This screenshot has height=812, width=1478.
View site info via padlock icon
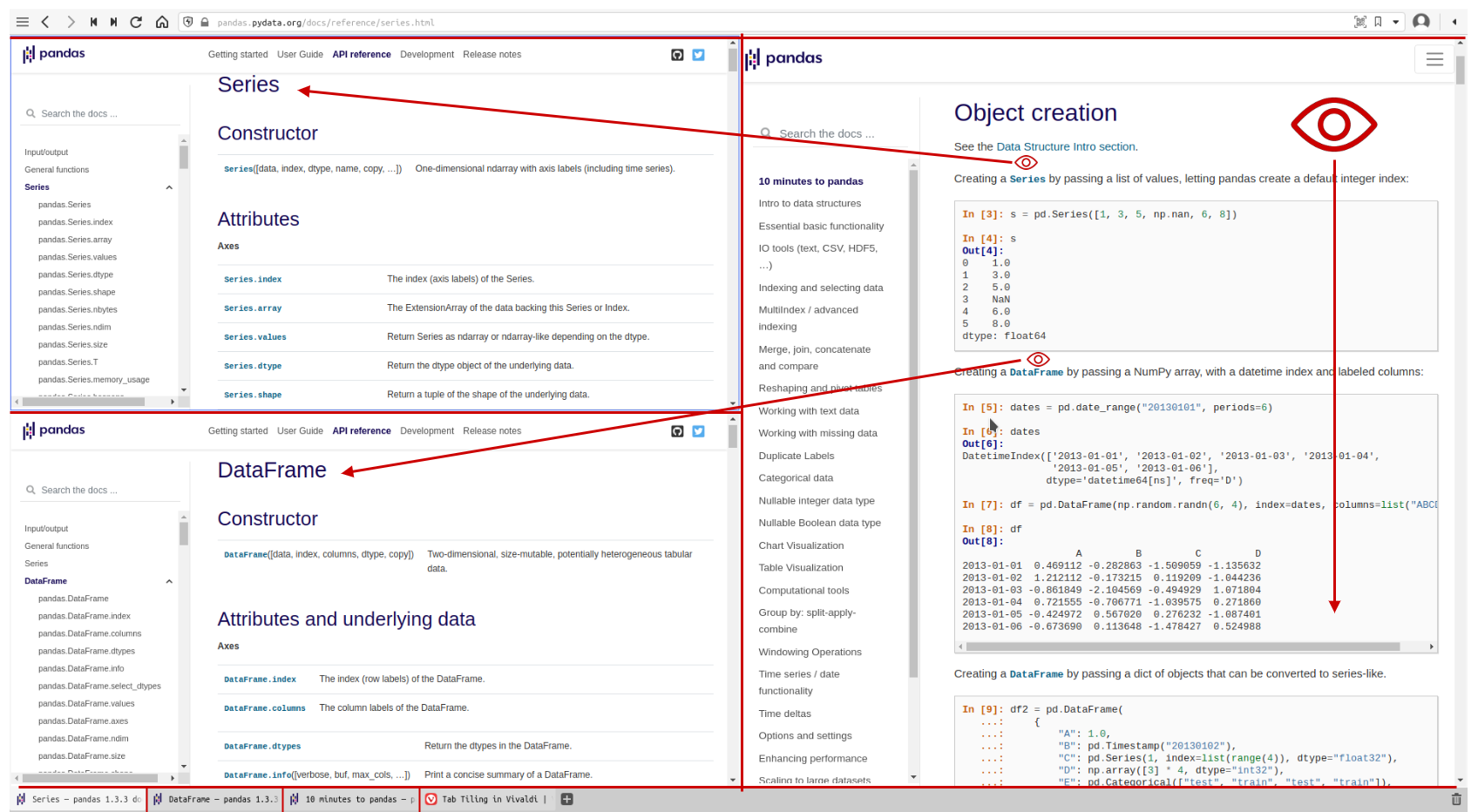point(205,22)
